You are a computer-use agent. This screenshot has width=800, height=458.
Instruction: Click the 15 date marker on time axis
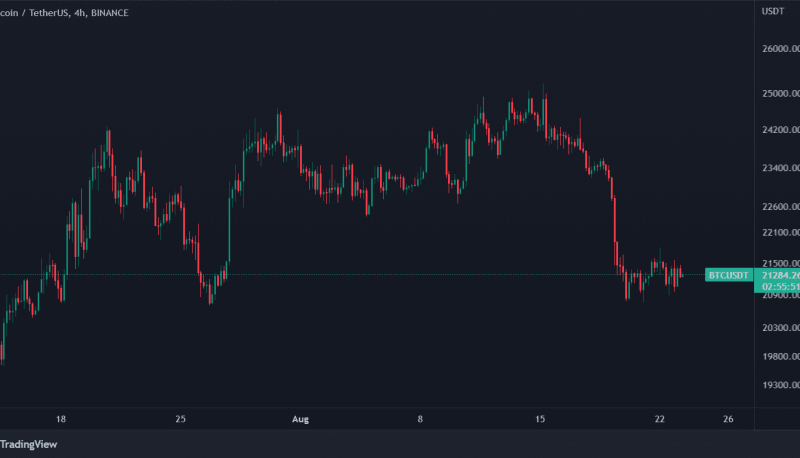pos(540,419)
